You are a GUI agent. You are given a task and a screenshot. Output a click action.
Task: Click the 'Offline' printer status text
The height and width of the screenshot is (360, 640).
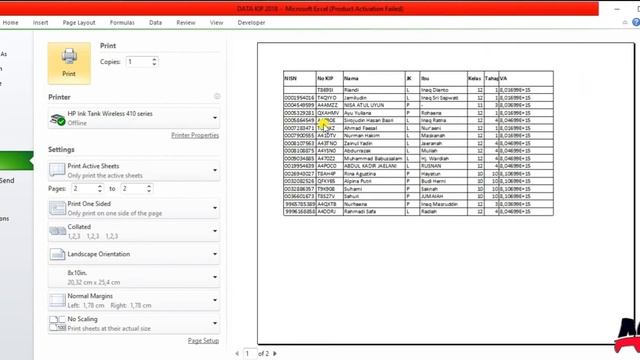tap(77, 123)
